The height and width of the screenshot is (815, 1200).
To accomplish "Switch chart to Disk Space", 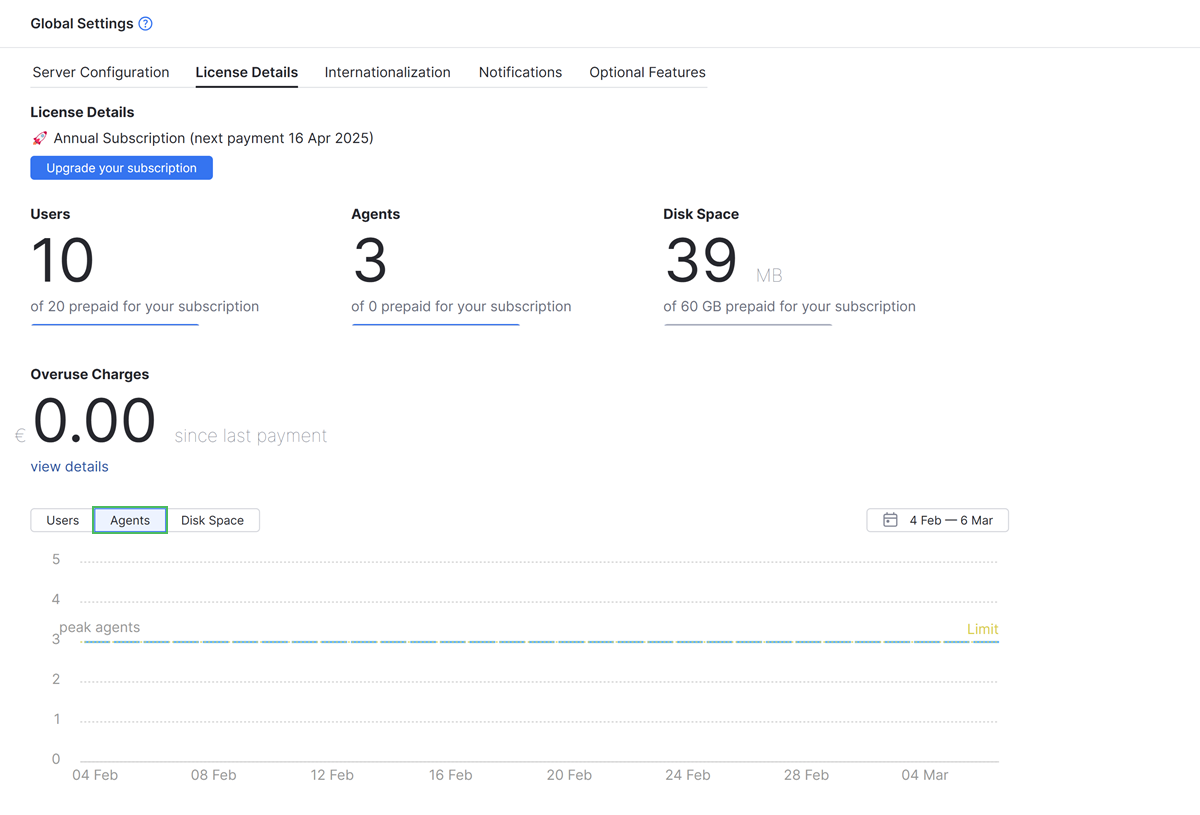I will tap(212, 520).
